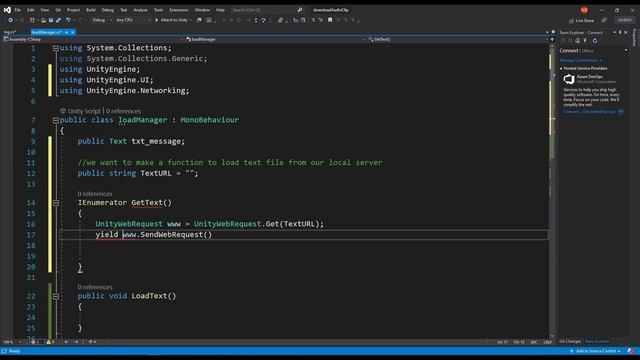Open the Git menu
The height and width of the screenshot is (360, 640).
(x=58, y=10)
